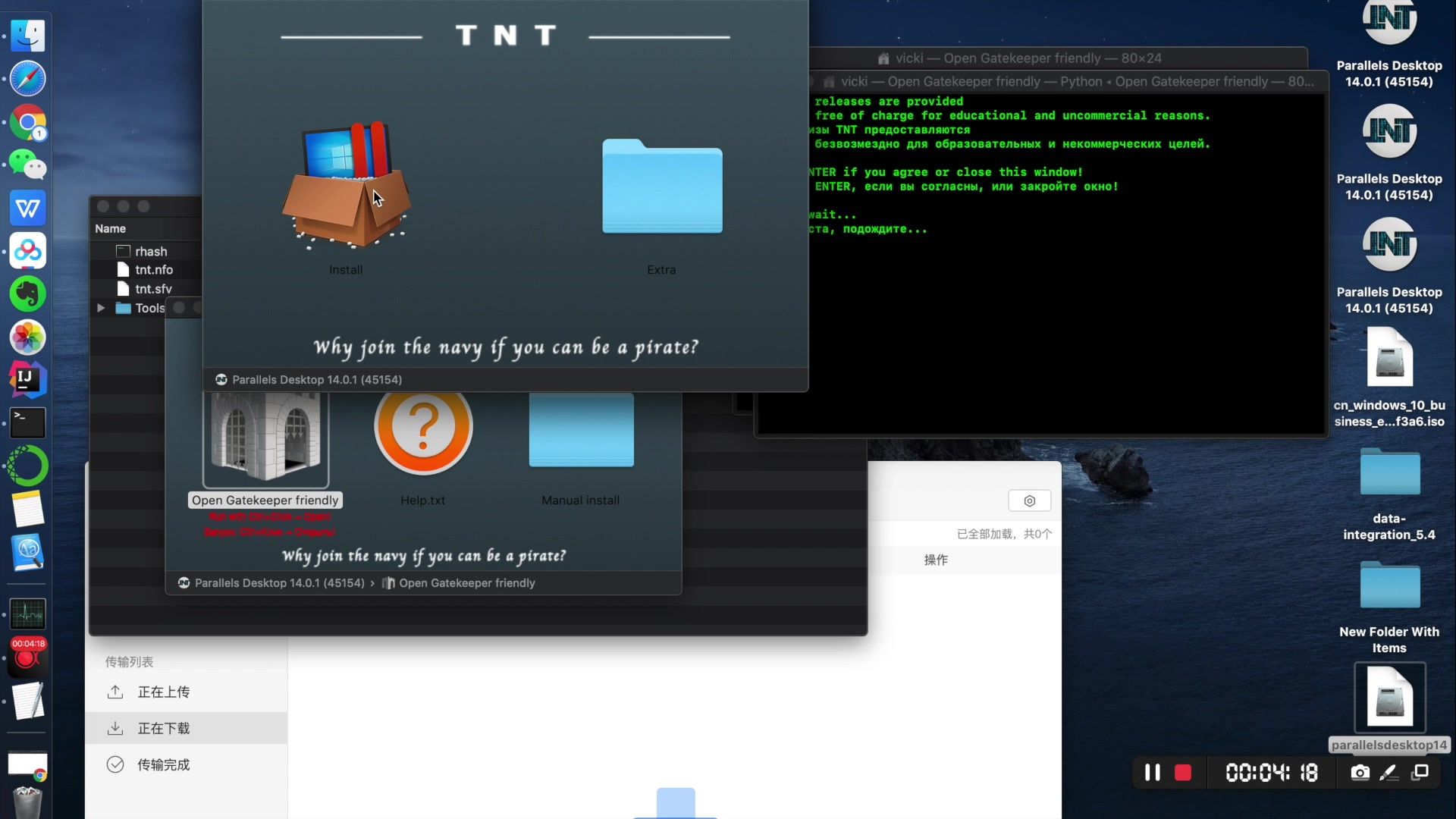Open the 正在上传 uploading list

click(186, 692)
